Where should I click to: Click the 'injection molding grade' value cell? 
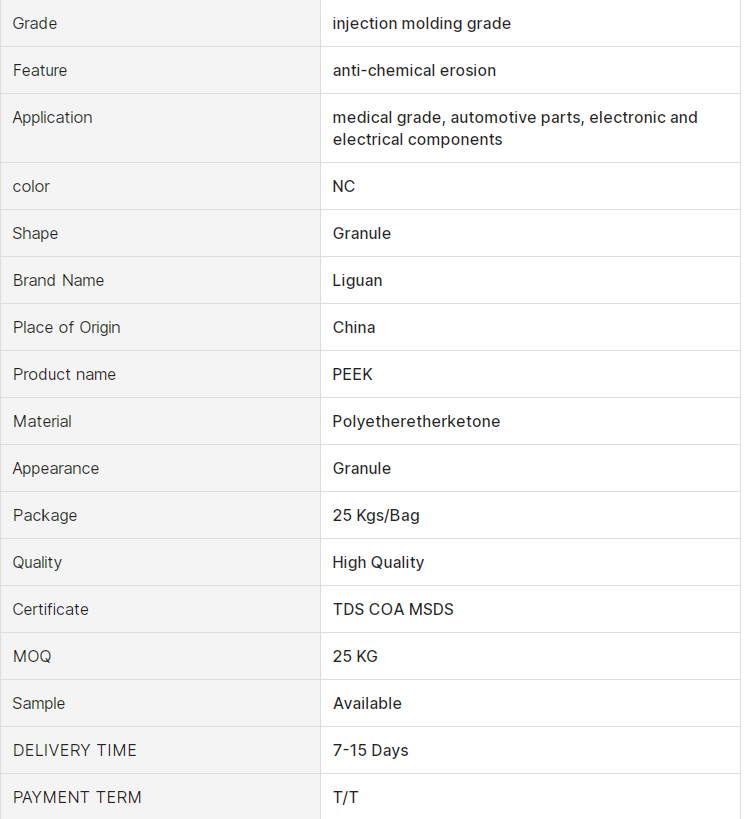tap(421, 23)
